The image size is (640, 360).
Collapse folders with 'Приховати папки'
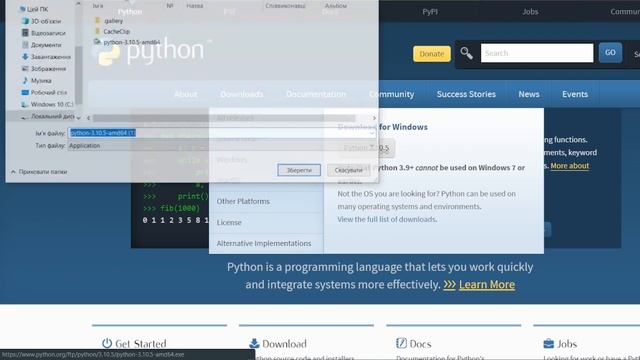pyautogui.click(x=39, y=172)
